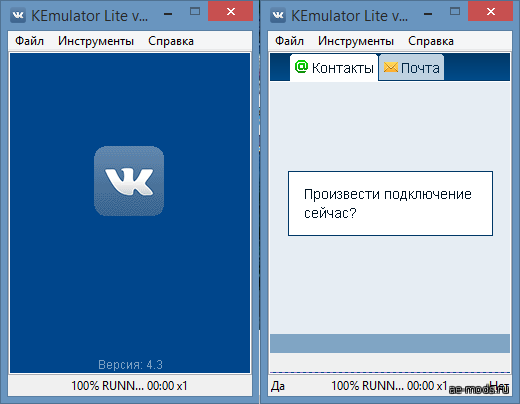520x404 pixels.
Task: Click the envelope icon on the Почта tab
Action: [x=391, y=67]
